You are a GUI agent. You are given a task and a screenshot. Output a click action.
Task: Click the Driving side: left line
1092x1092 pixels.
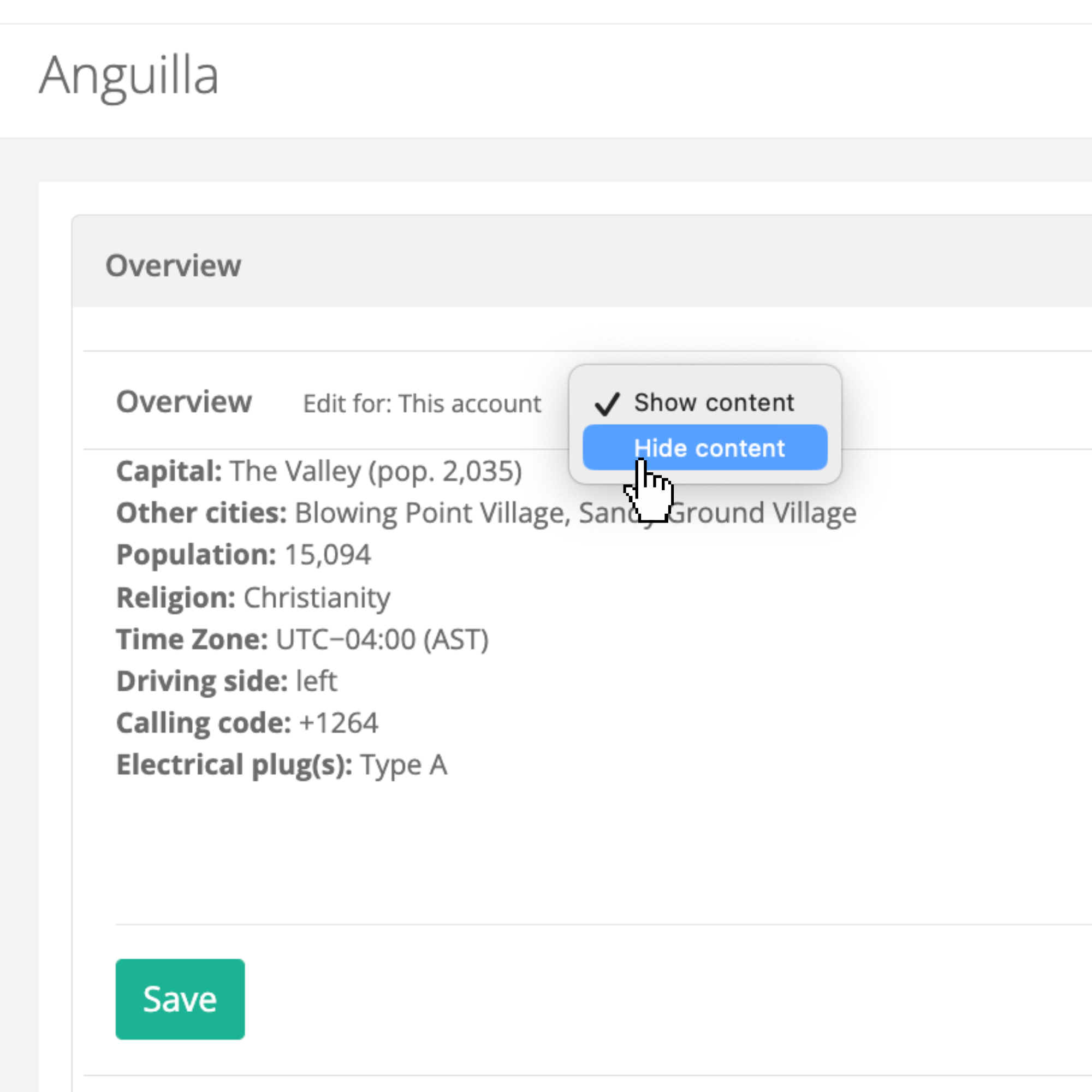pyautogui.click(x=227, y=681)
